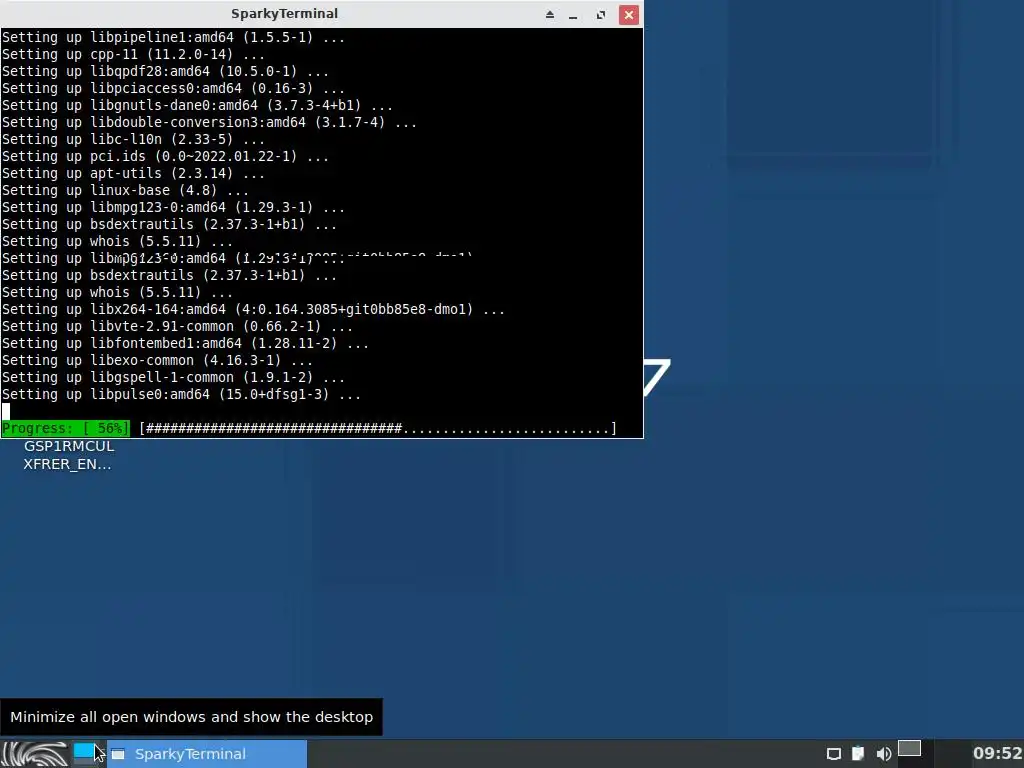
Task: Click the 09:52 panel clock
Action: [x=997, y=753]
